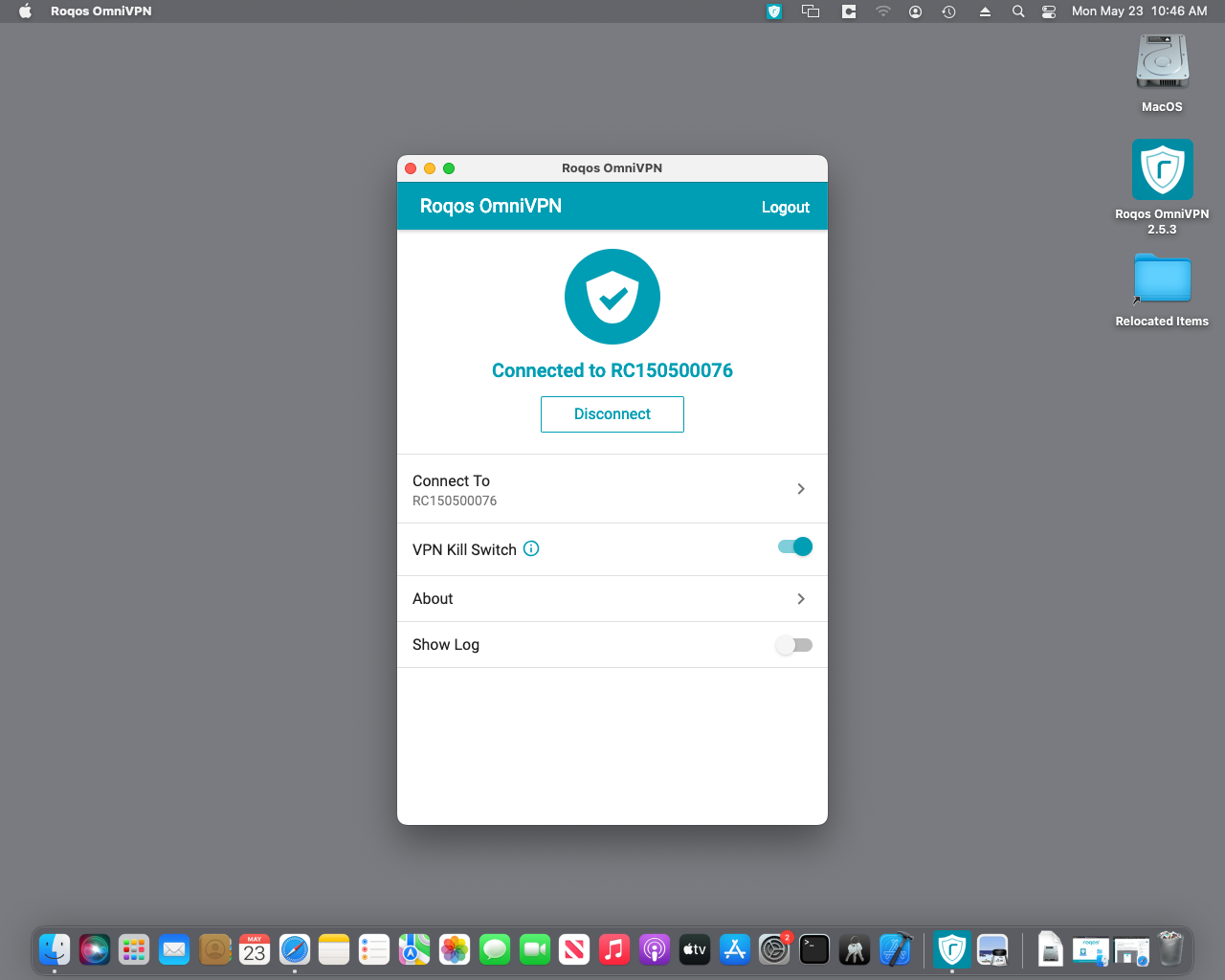The width and height of the screenshot is (1225, 980).
Task: Disable the VPN Kill Switch toggle
Action: 795,546
